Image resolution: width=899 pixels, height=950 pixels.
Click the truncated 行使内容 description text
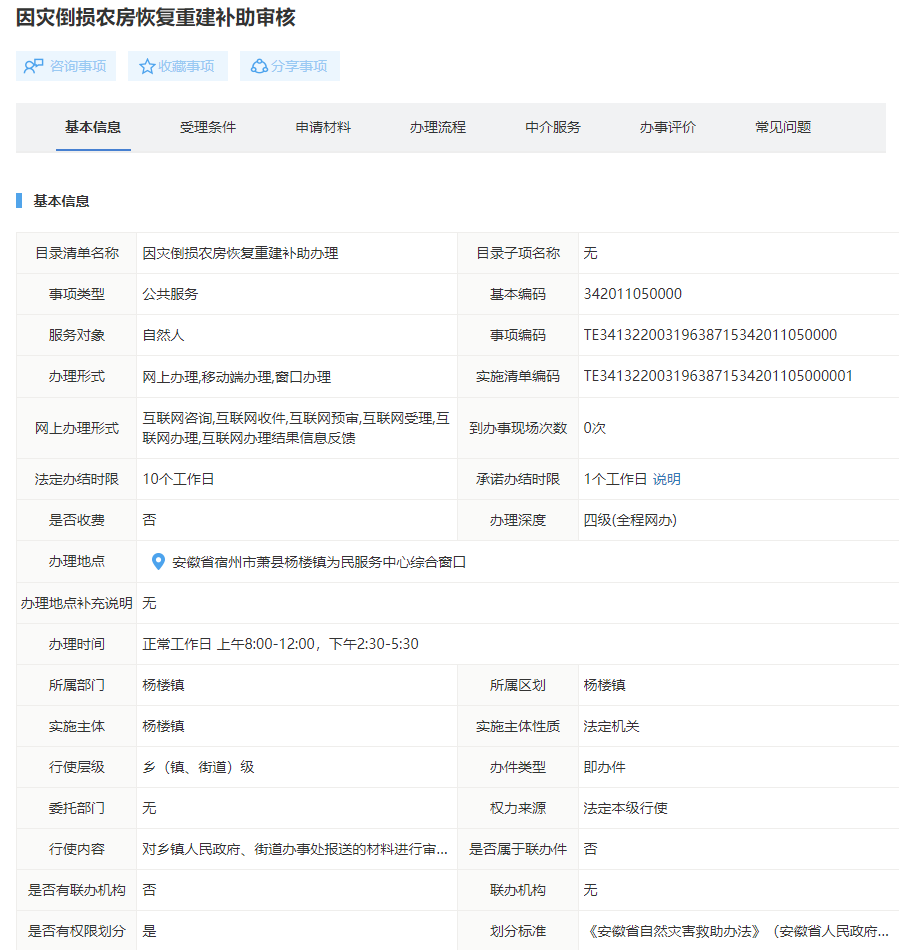tap(295, 849)
